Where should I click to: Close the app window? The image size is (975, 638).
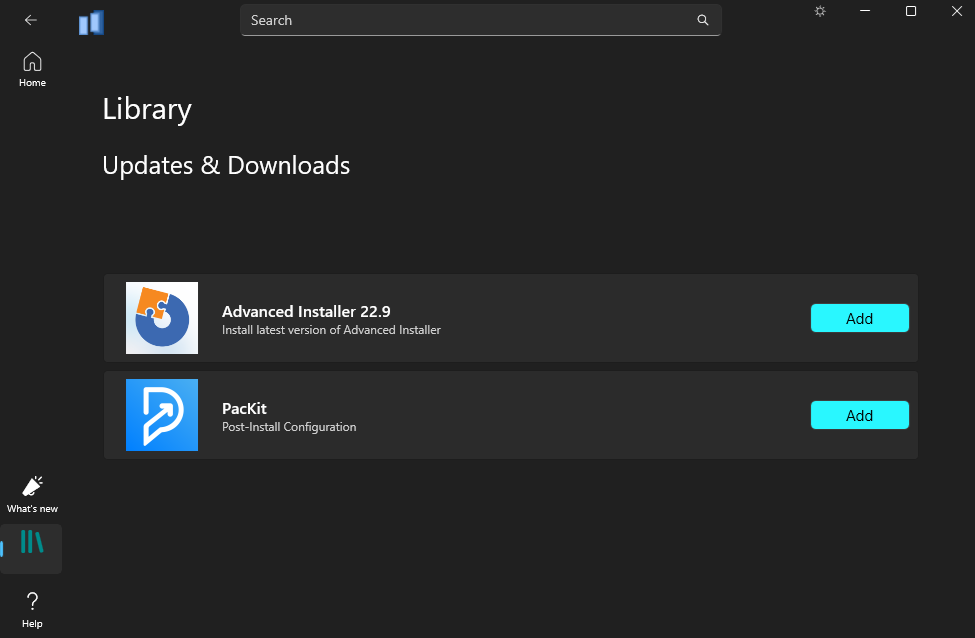click(x=956, y=11)
